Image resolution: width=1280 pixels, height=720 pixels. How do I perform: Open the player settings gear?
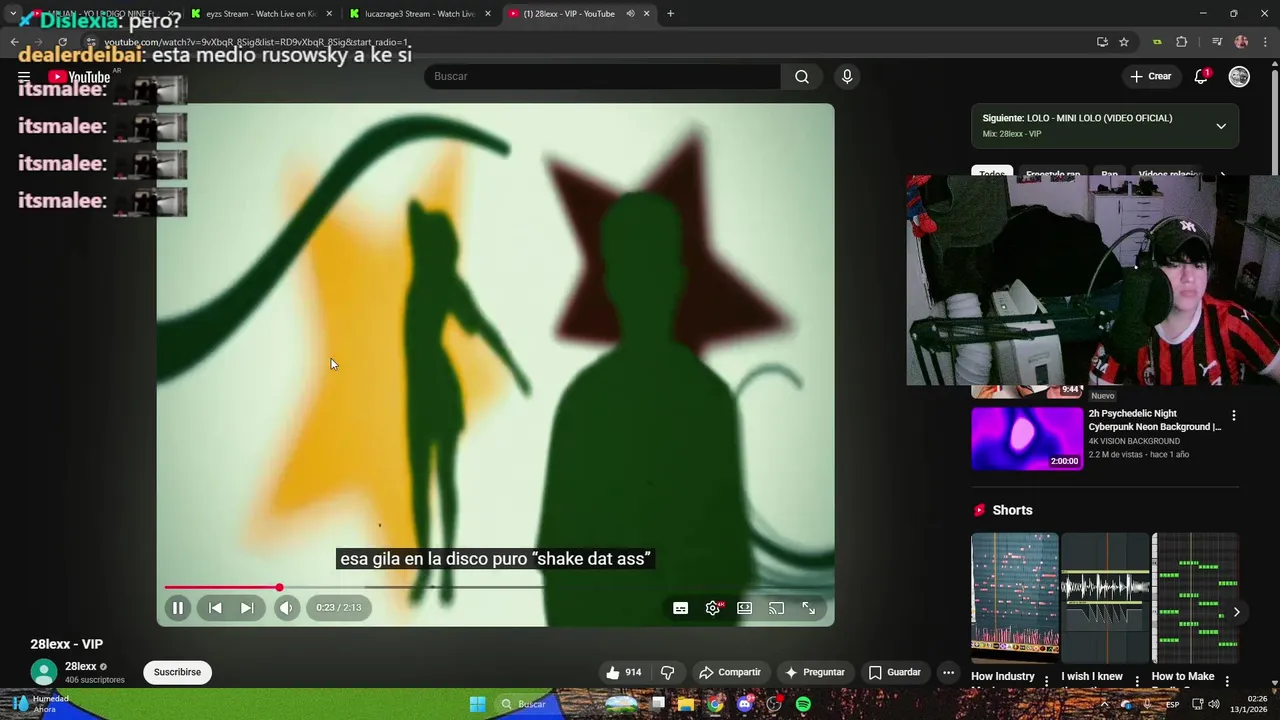[x=713, y=608]
